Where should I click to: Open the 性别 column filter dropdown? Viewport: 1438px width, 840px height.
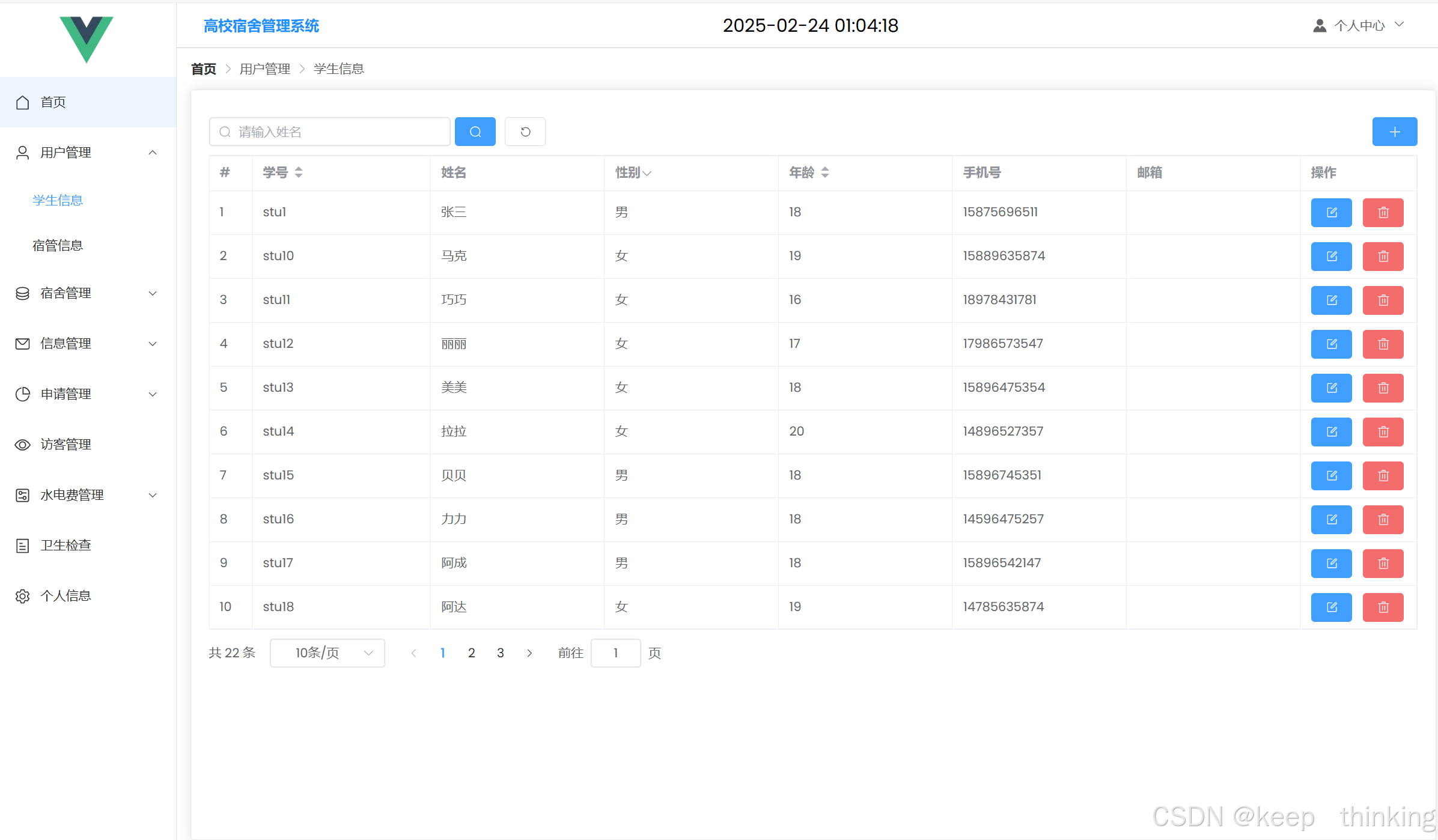(x=647, y=174)
